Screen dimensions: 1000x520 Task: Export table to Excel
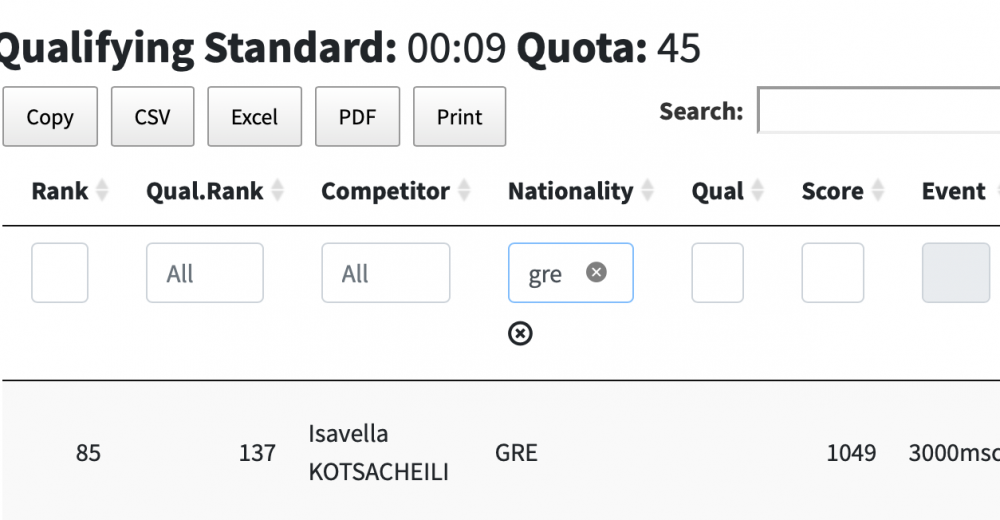coord(254,117)
